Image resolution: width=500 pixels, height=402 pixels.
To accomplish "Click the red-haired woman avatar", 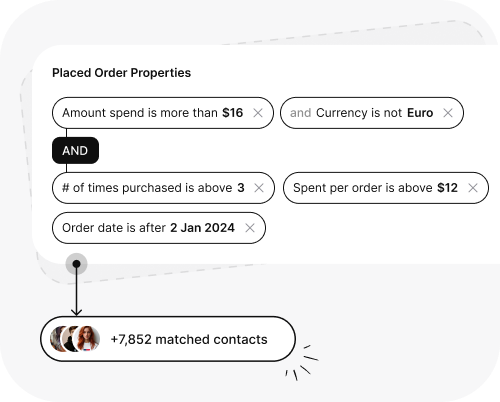I will point(87,339).
